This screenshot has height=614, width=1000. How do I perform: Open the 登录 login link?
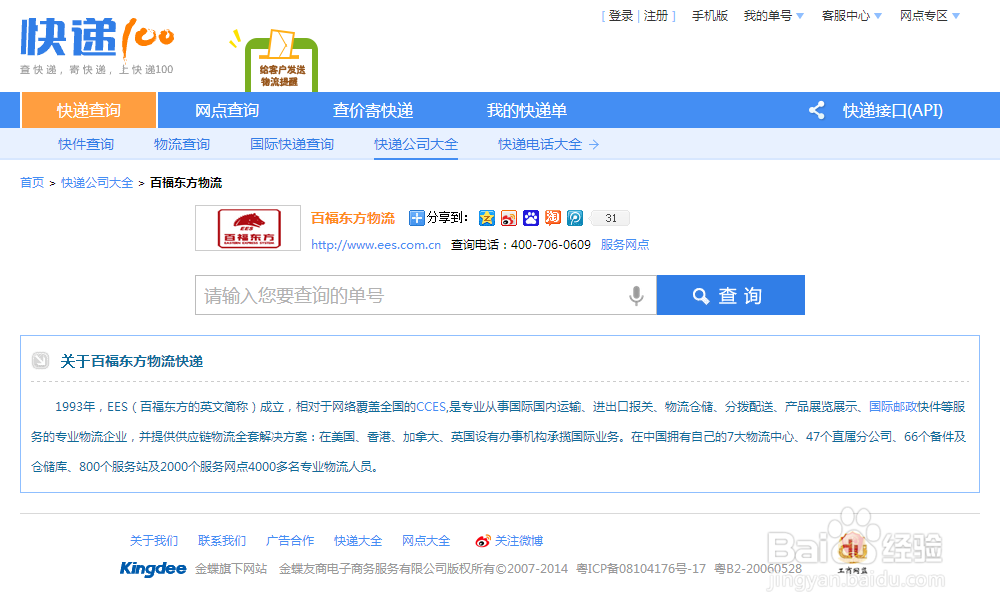[621, 16]
